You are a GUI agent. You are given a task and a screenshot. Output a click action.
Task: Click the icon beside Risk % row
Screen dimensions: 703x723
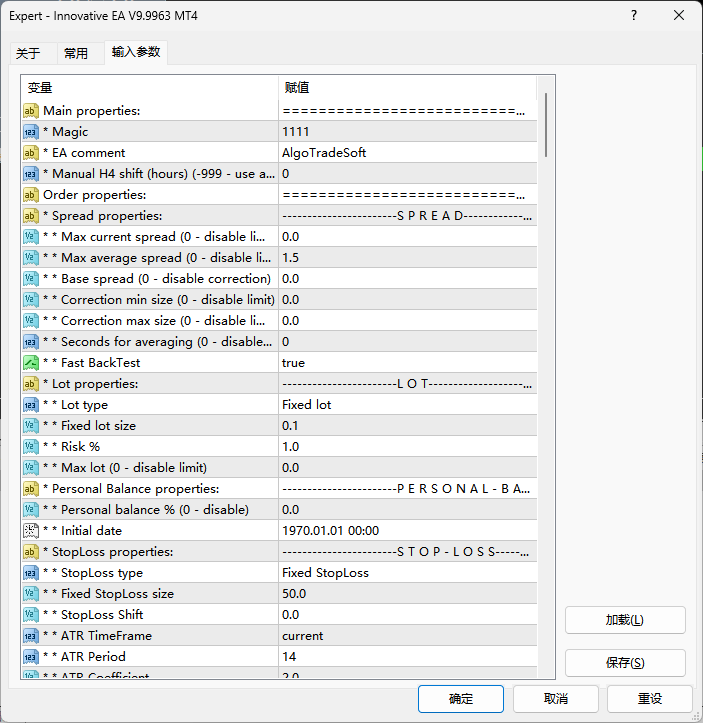coord(31,447)
